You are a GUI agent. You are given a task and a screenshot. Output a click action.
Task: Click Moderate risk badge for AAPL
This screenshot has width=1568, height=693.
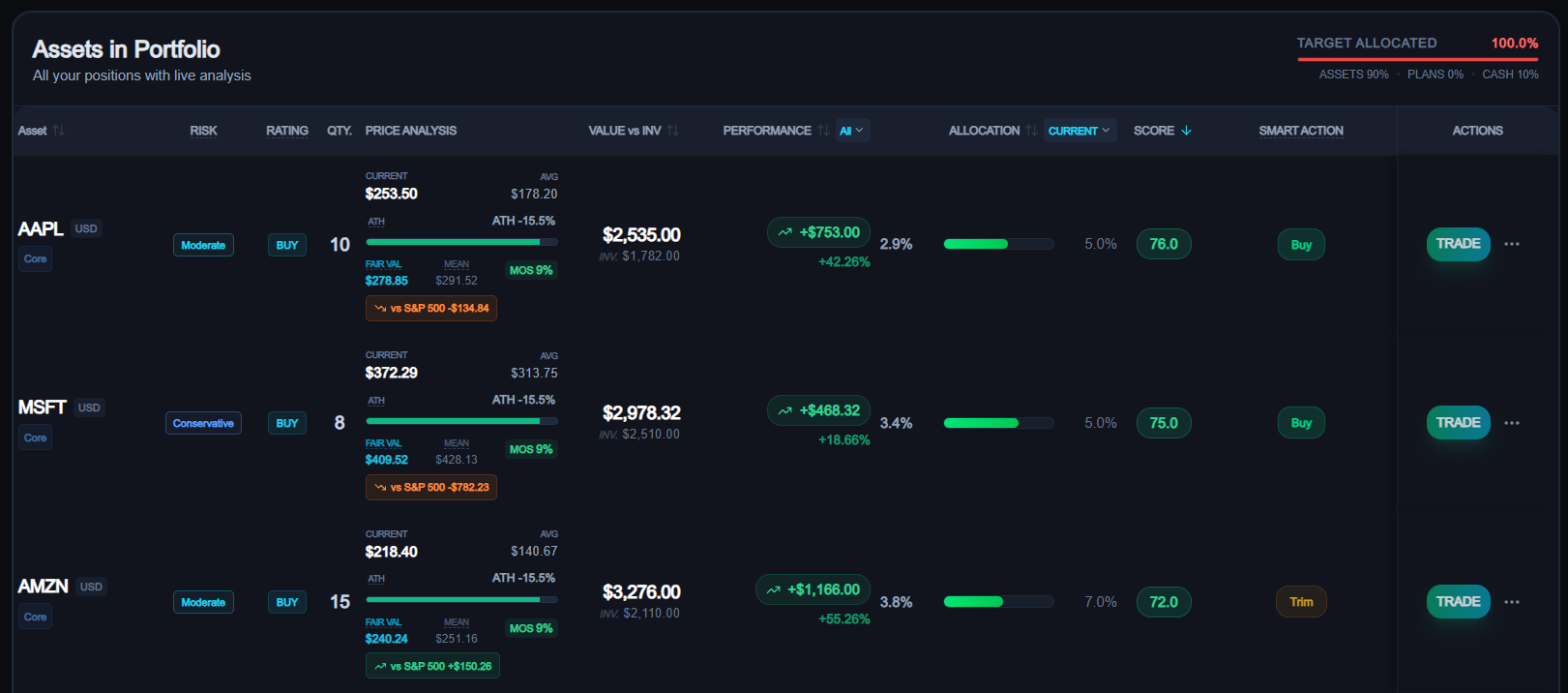point(203,245)
